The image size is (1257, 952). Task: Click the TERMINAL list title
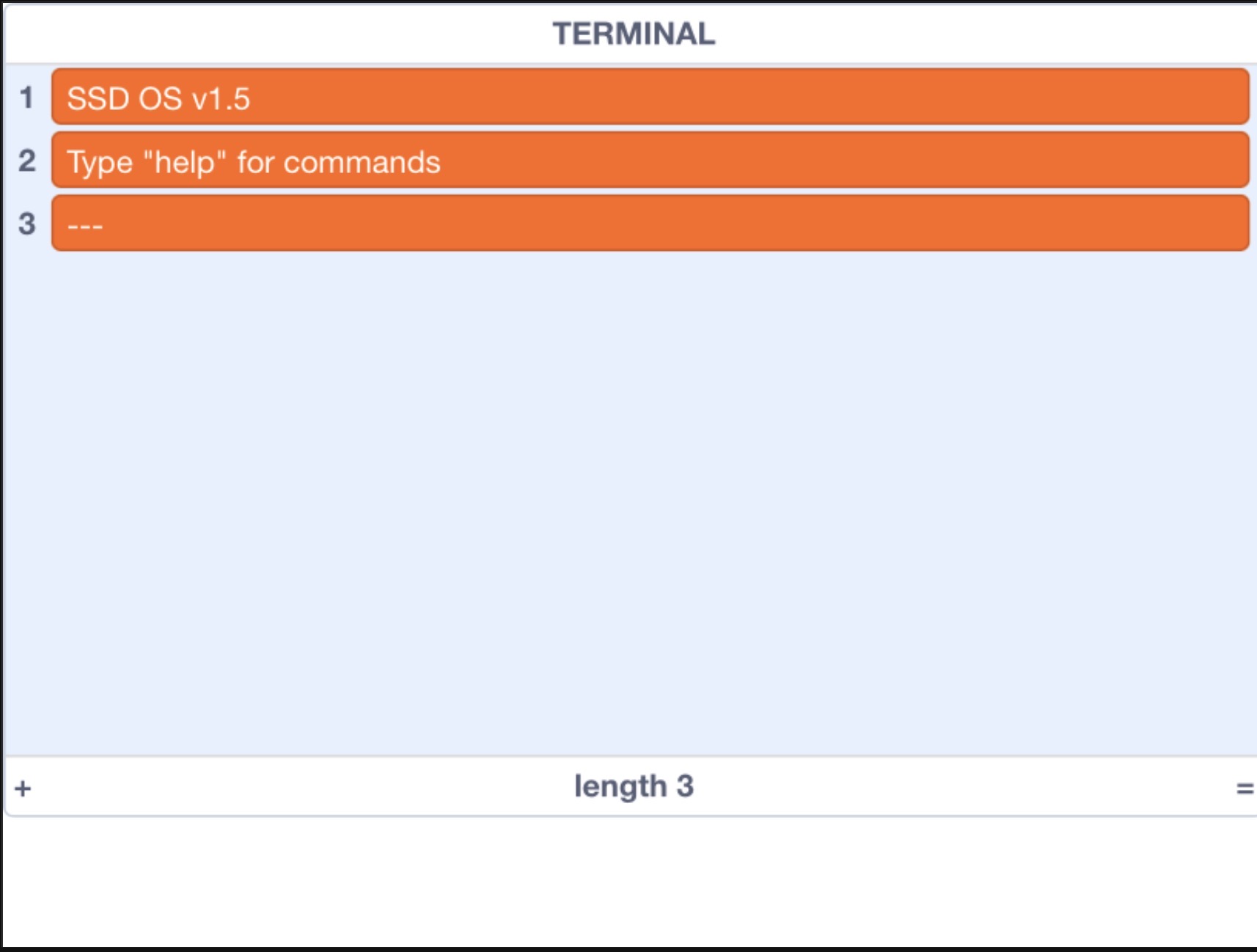634,34
